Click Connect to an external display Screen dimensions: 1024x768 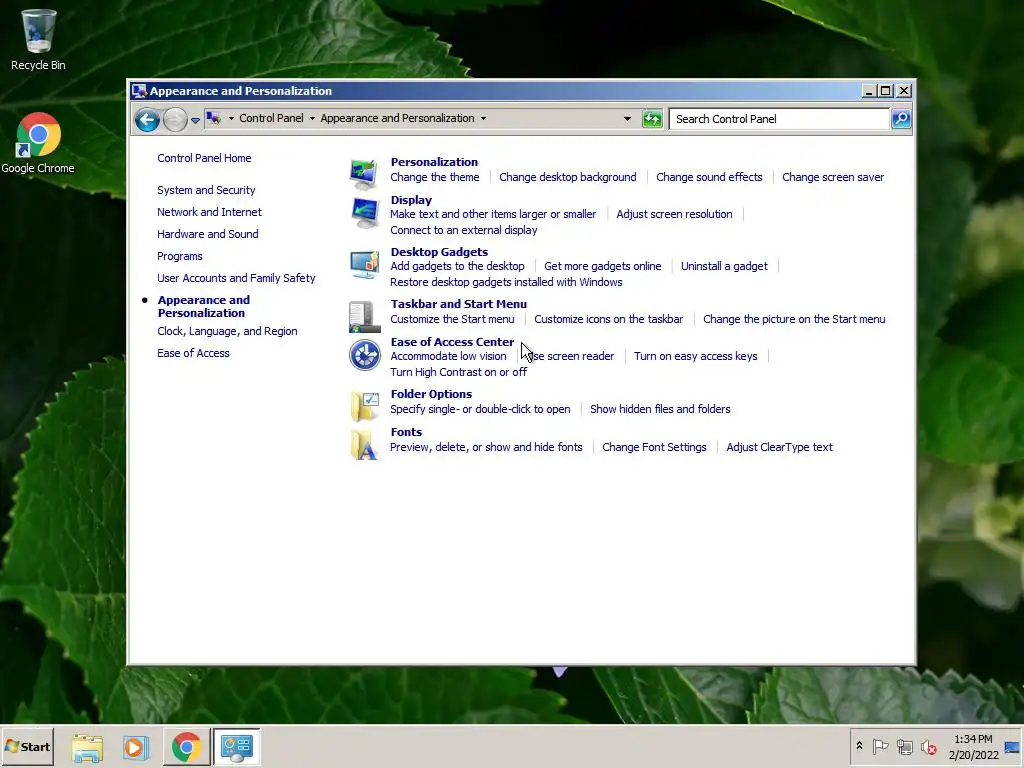pos(464,230)
